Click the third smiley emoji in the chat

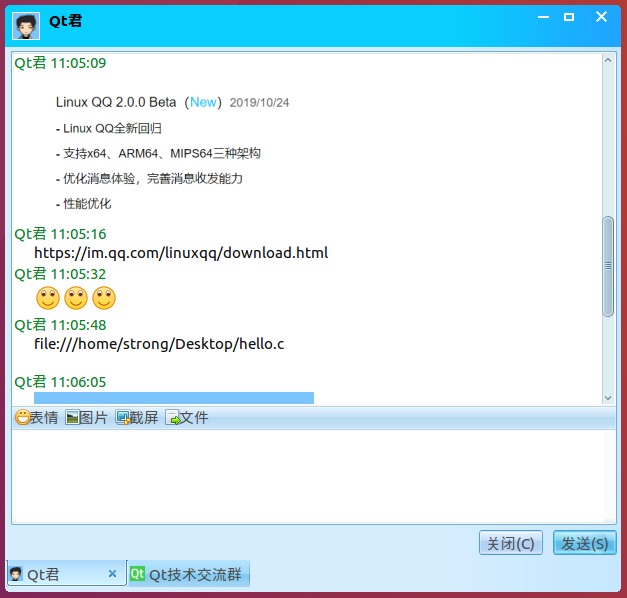(x=104, y=298)
